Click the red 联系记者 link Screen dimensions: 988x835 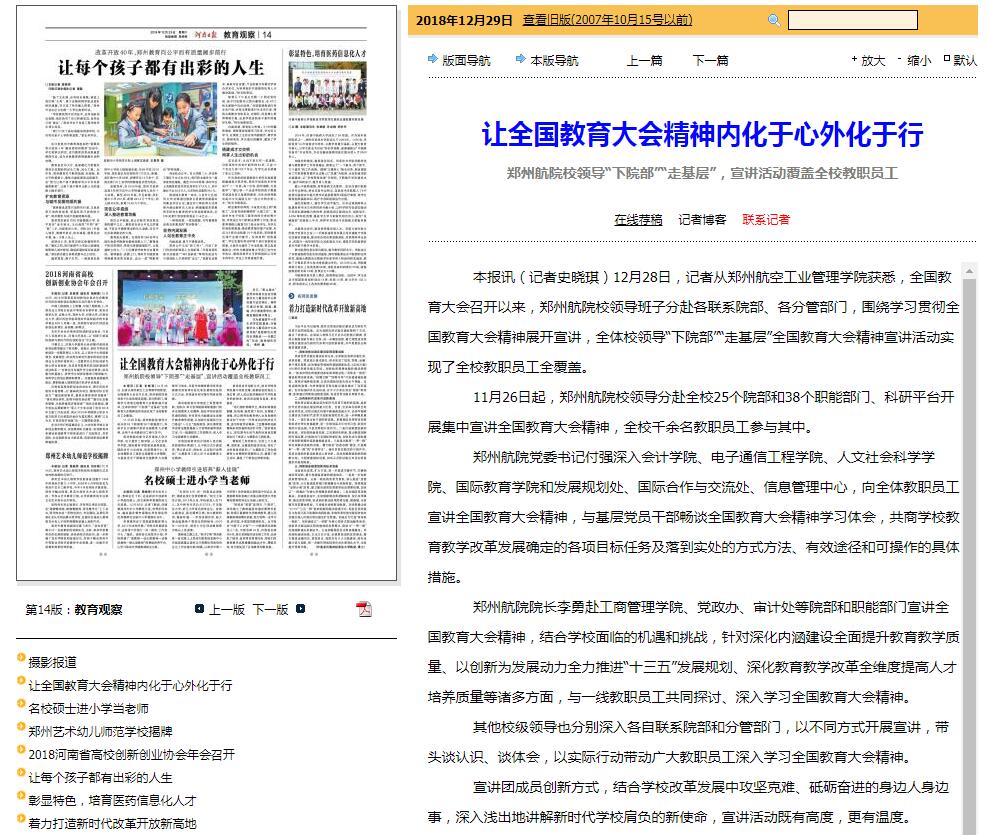(x=766, y=219)
